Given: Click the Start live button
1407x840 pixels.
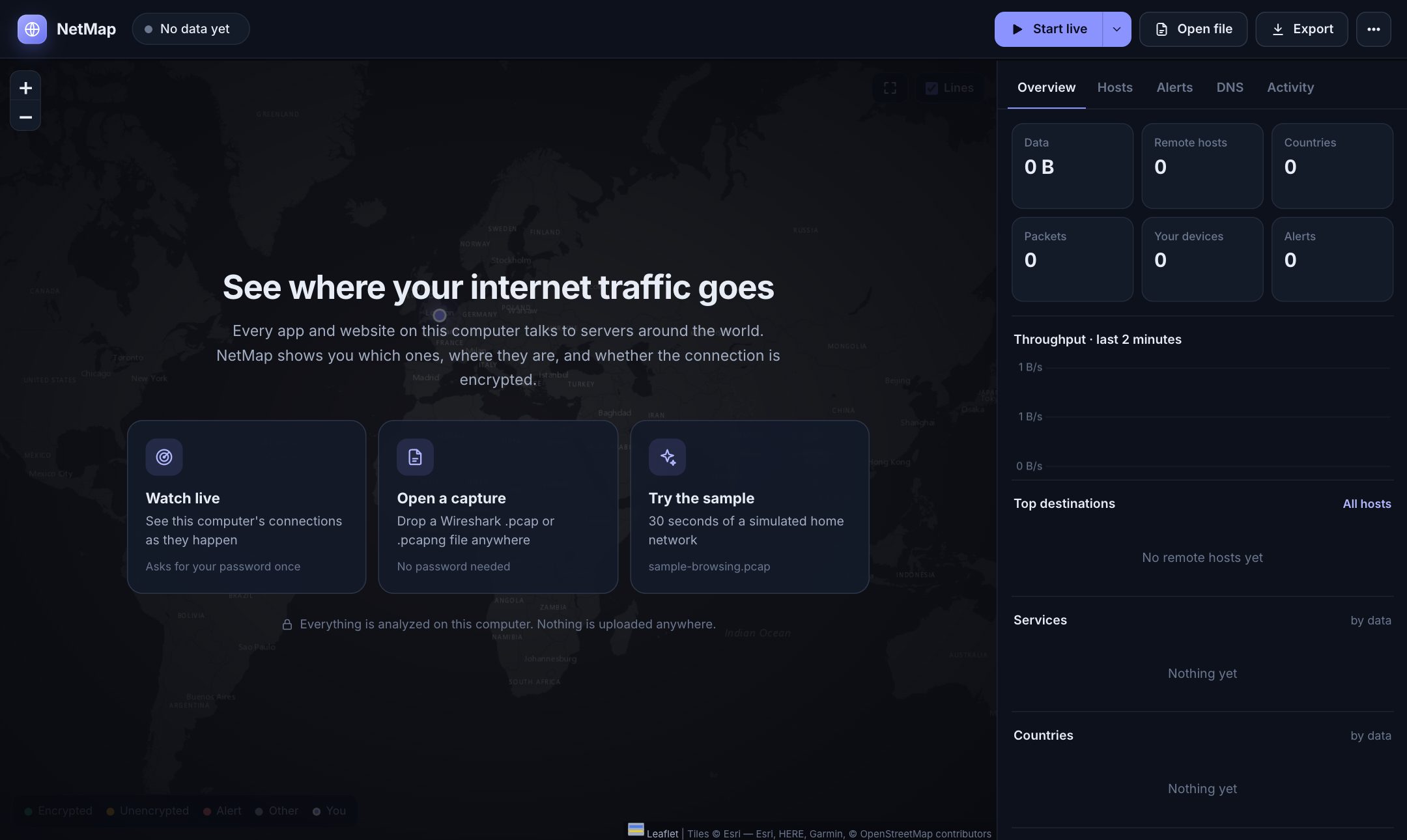Looking at the screenshot, I should (x=1049, y=29).
